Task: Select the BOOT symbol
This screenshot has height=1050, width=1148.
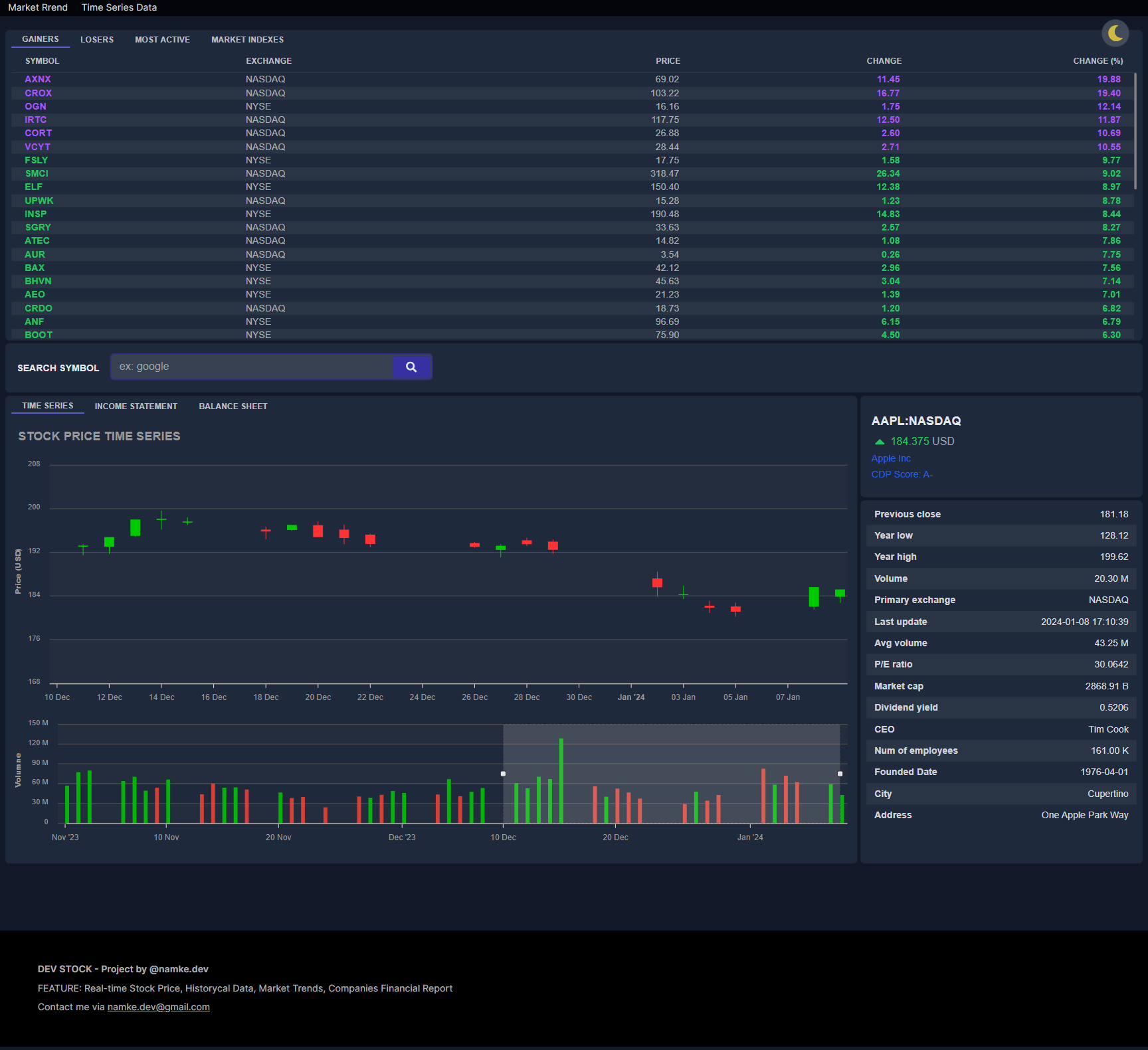Action: coord(39,335)
